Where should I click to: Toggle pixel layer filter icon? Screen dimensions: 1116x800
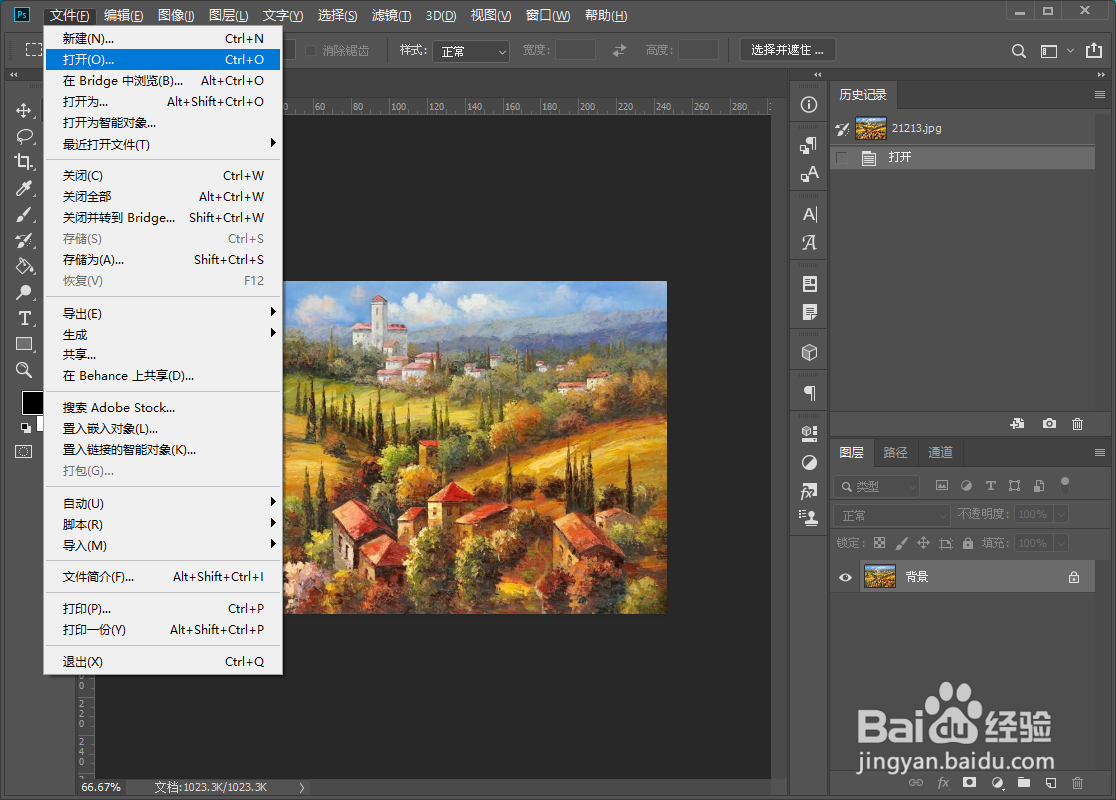click(942, 485)
